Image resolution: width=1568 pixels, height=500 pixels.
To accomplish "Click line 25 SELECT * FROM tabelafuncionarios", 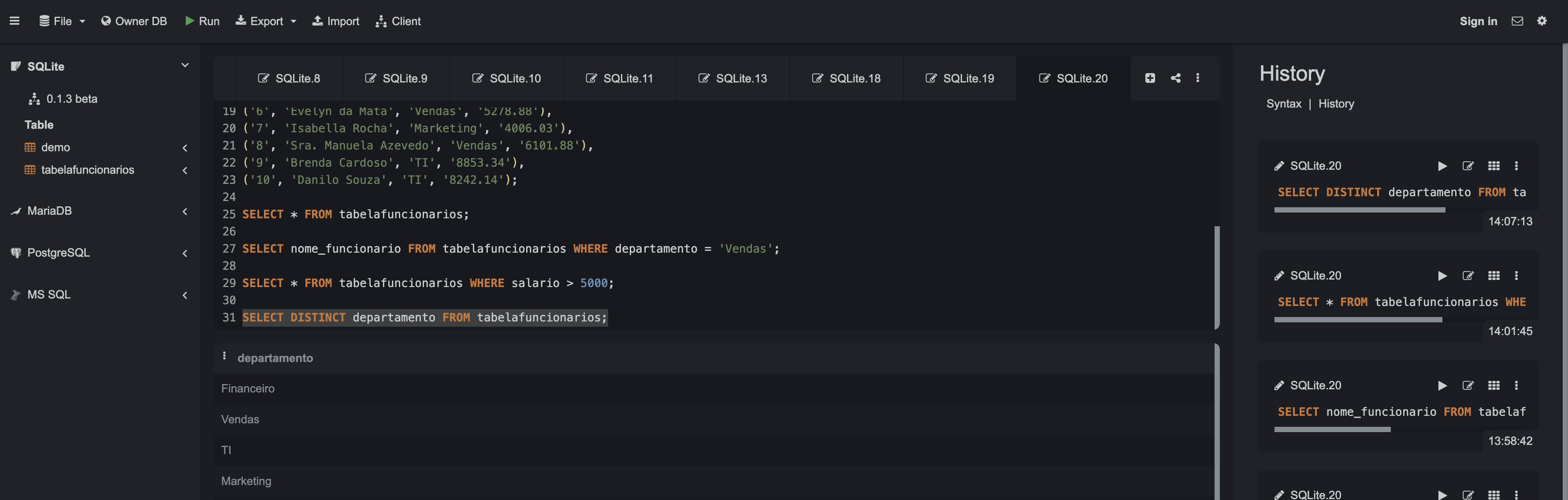I will (356, 214).
